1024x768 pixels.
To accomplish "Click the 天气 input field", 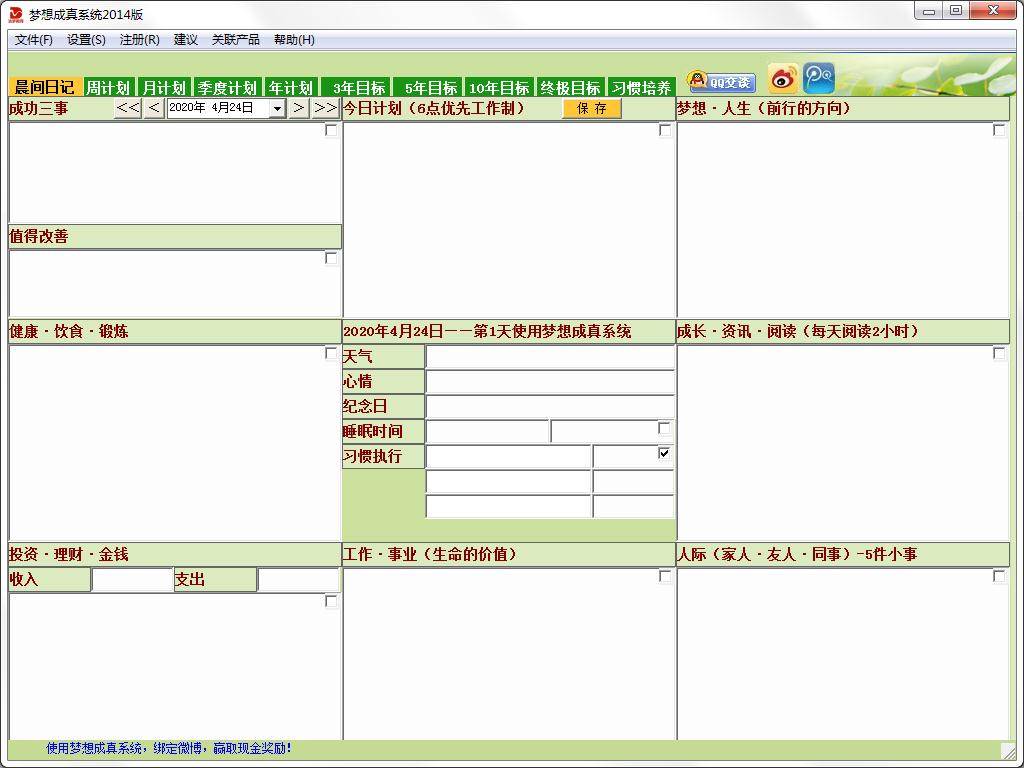I will 550,357.
